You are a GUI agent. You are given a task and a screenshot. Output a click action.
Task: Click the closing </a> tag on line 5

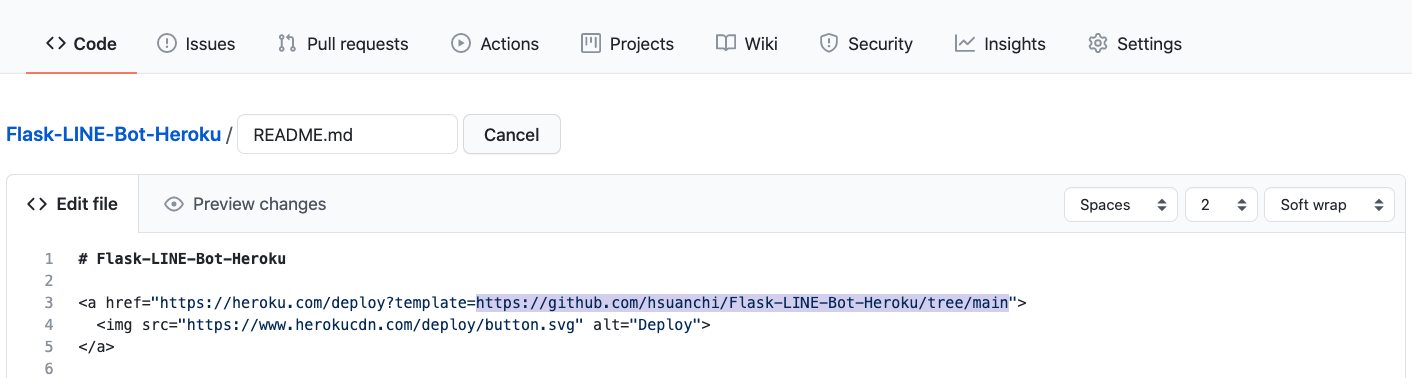point(96,346)
